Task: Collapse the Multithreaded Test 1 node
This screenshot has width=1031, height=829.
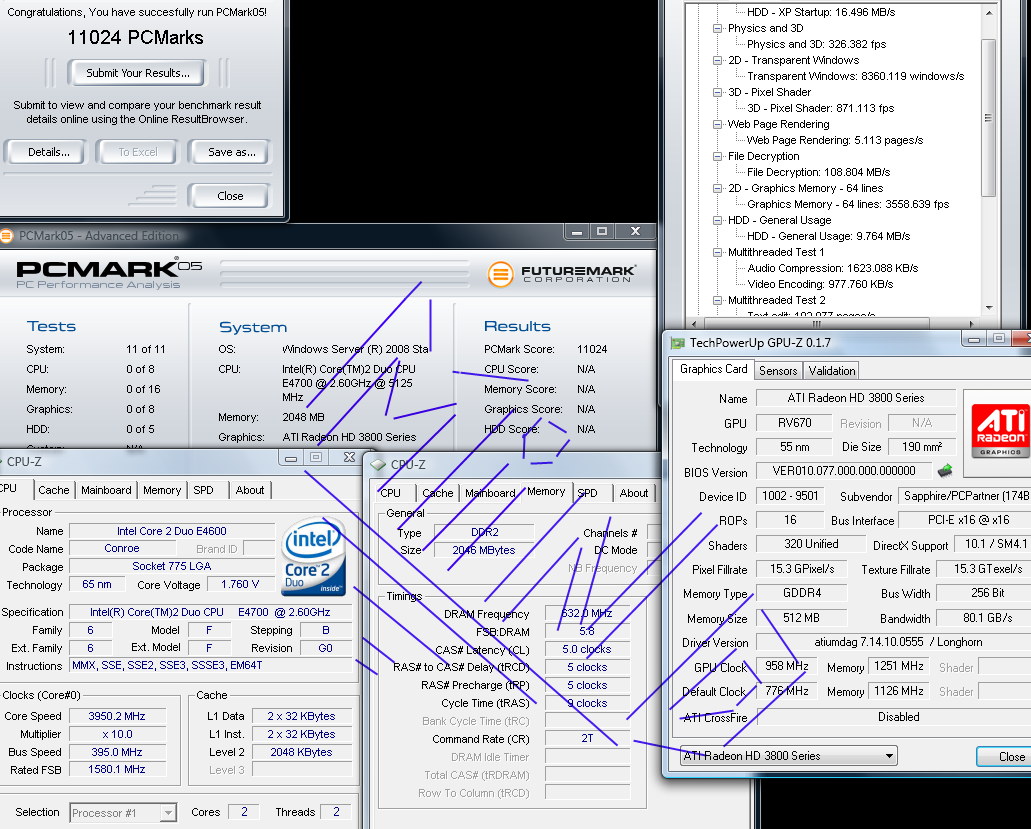Action: click(717, 252)
